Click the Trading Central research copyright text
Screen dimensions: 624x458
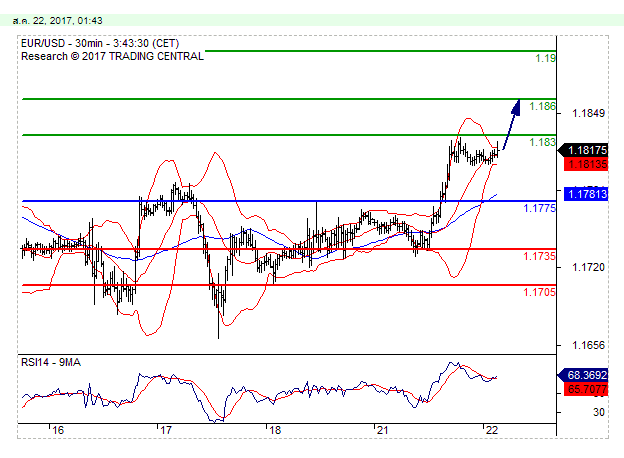[112, 56]
